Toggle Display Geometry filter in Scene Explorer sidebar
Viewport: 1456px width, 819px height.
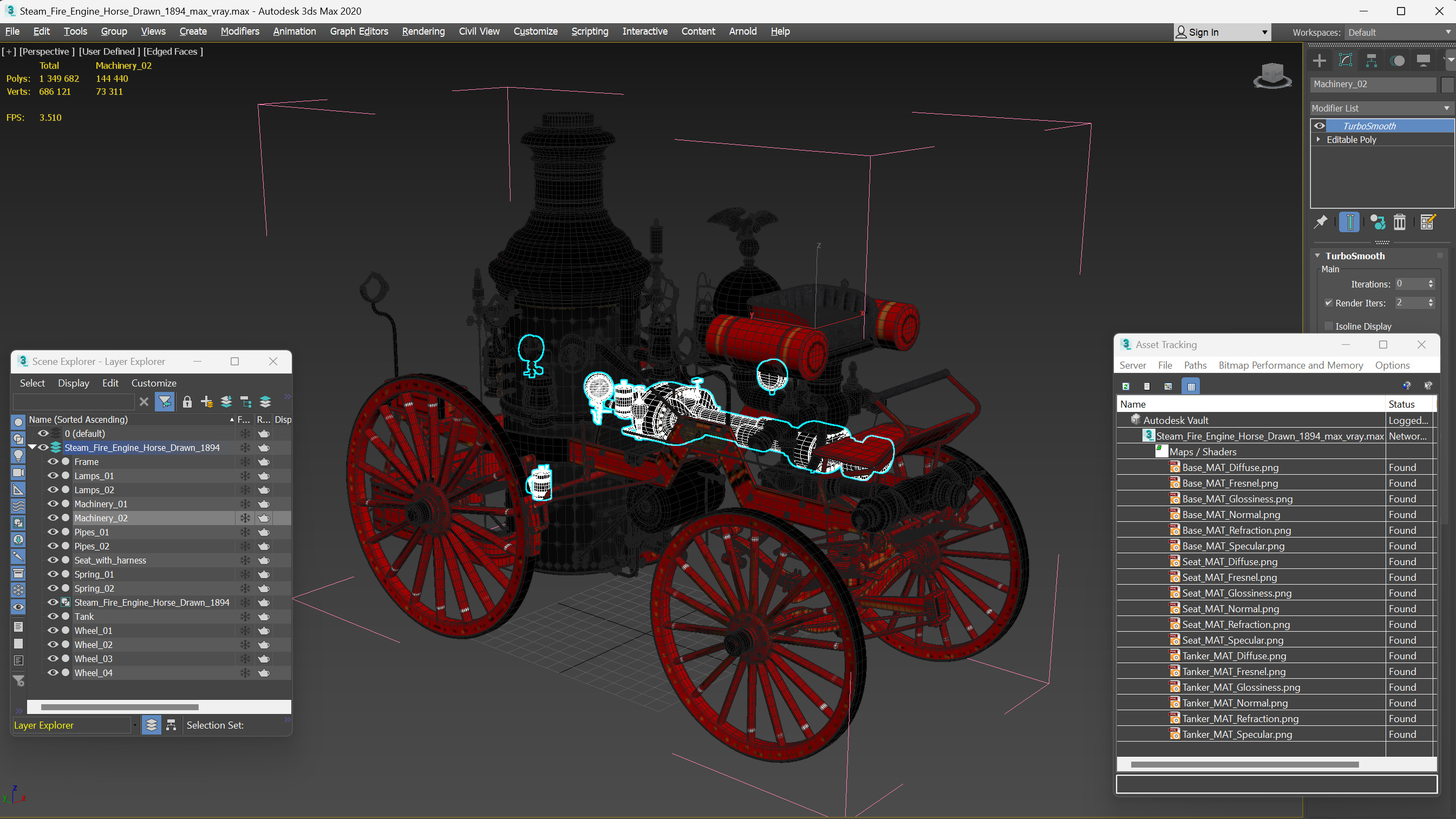coord(18,422)
